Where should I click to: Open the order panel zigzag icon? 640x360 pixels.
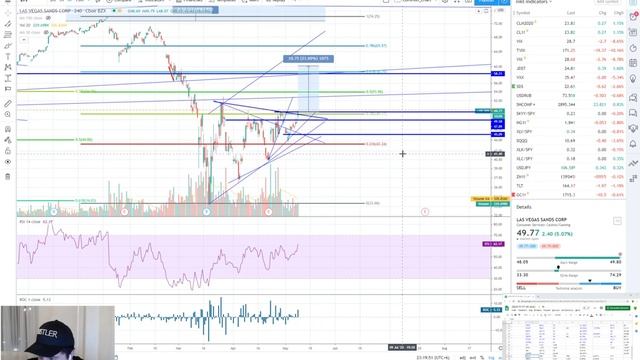pyautogui.click(x=633, y=163)
